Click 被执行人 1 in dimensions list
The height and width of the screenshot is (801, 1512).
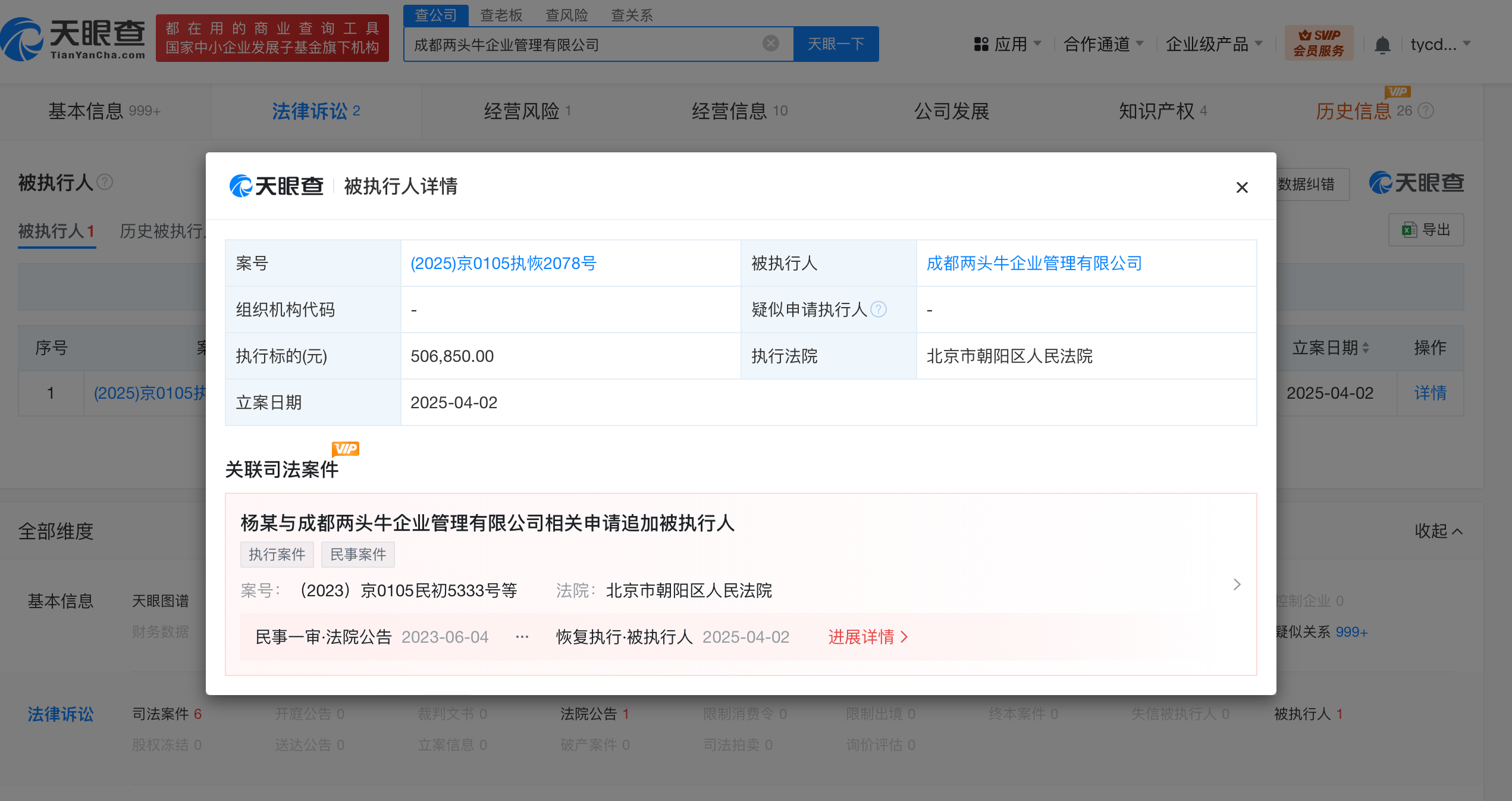[1309, 714]
